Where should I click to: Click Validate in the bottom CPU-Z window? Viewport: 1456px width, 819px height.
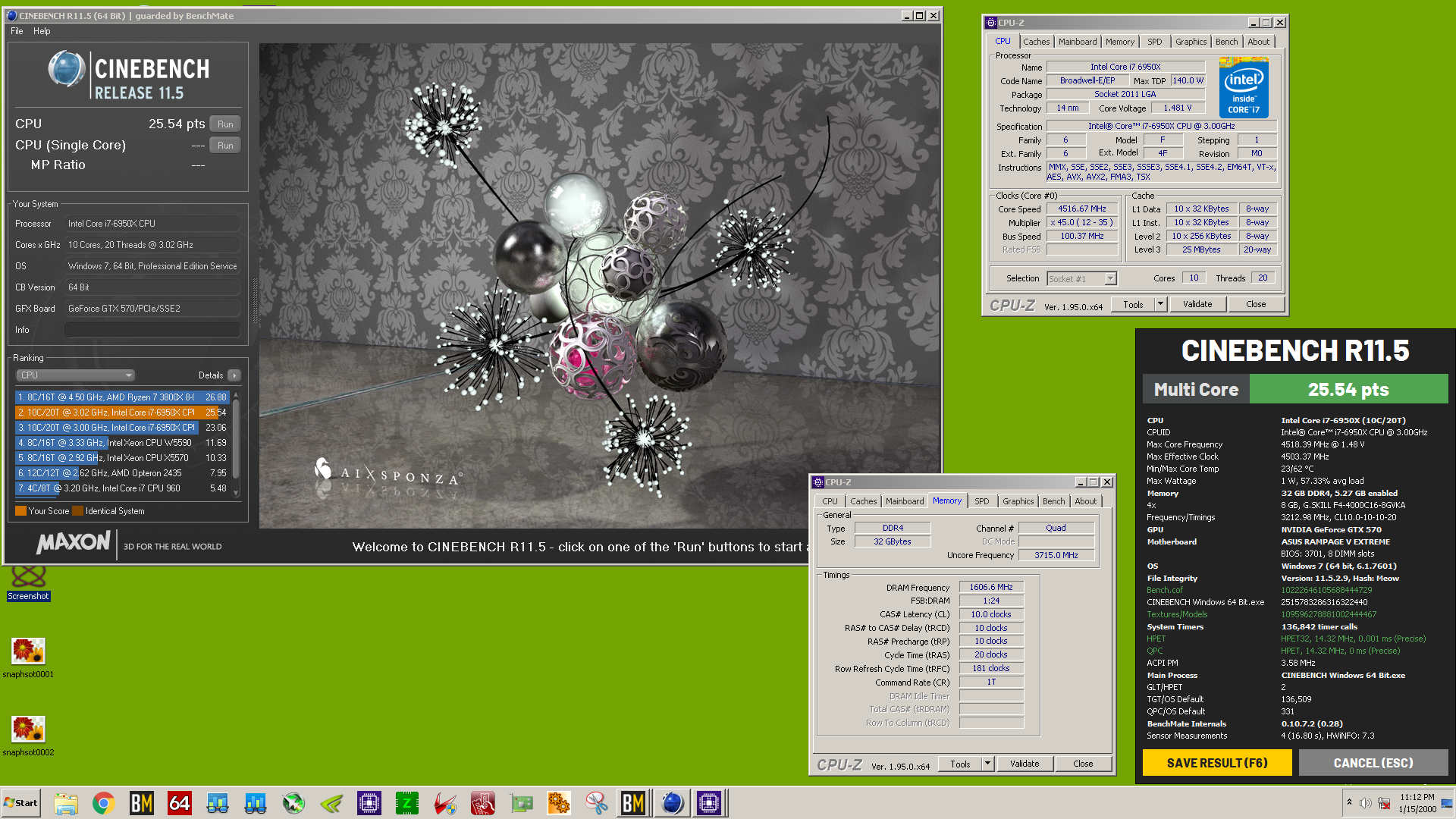click(x=1025, y=764)
